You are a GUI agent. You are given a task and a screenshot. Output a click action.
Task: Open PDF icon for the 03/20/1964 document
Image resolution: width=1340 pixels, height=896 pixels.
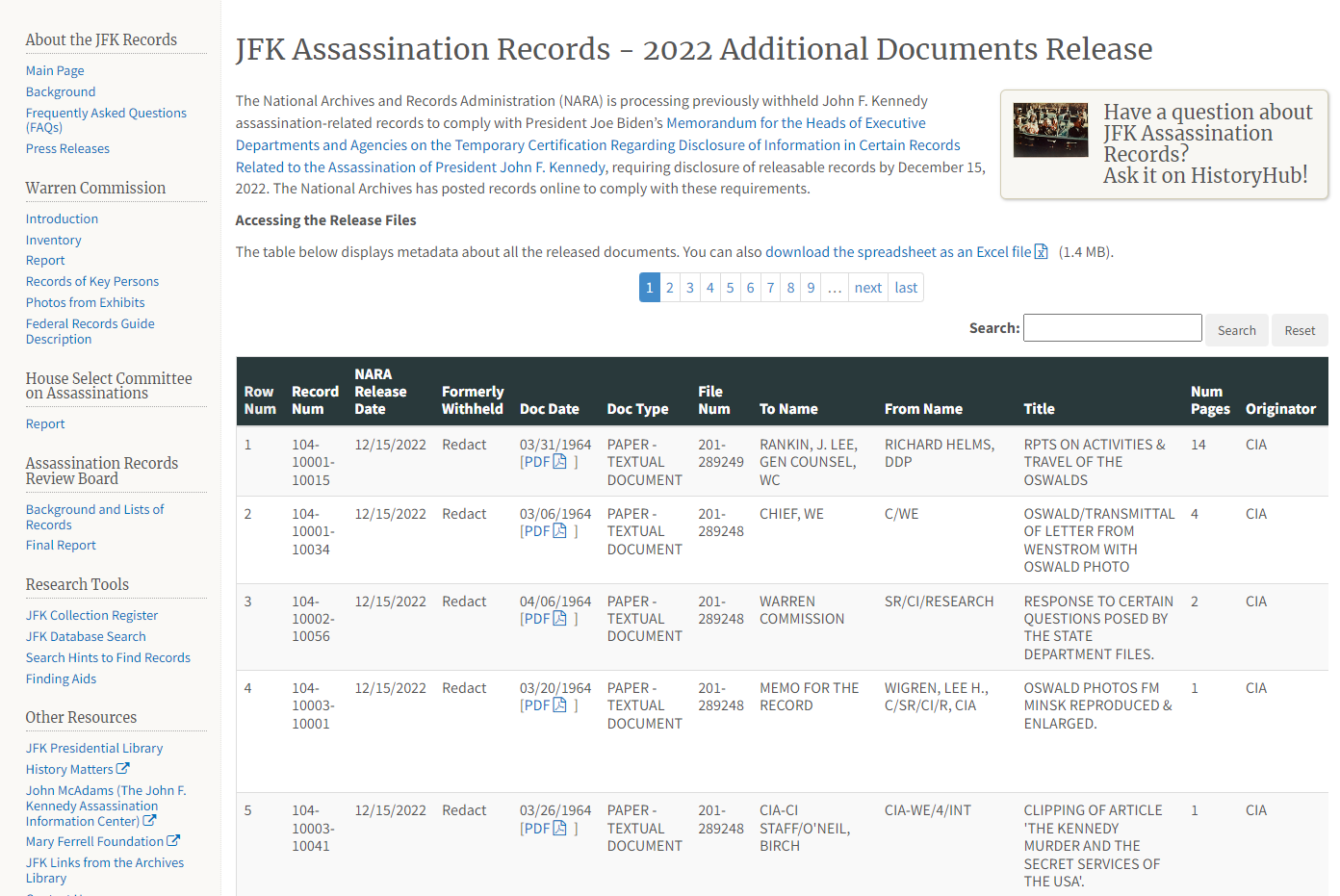[560, 705]
